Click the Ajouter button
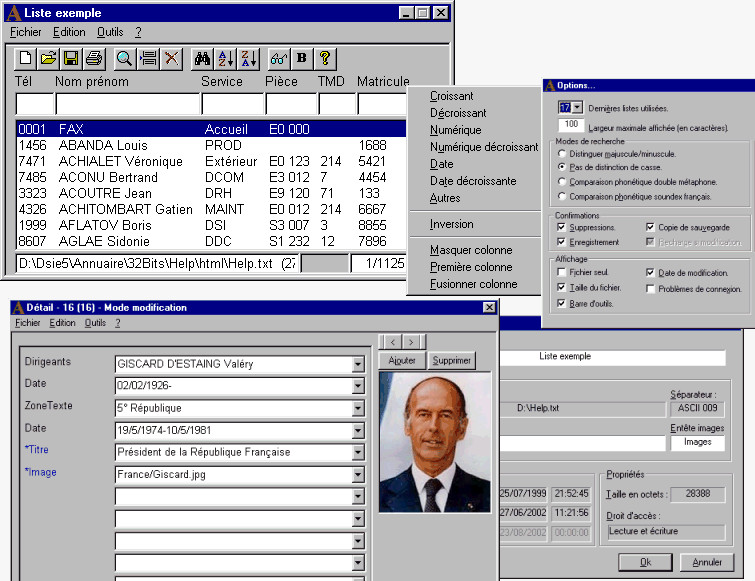 (402, 361)
